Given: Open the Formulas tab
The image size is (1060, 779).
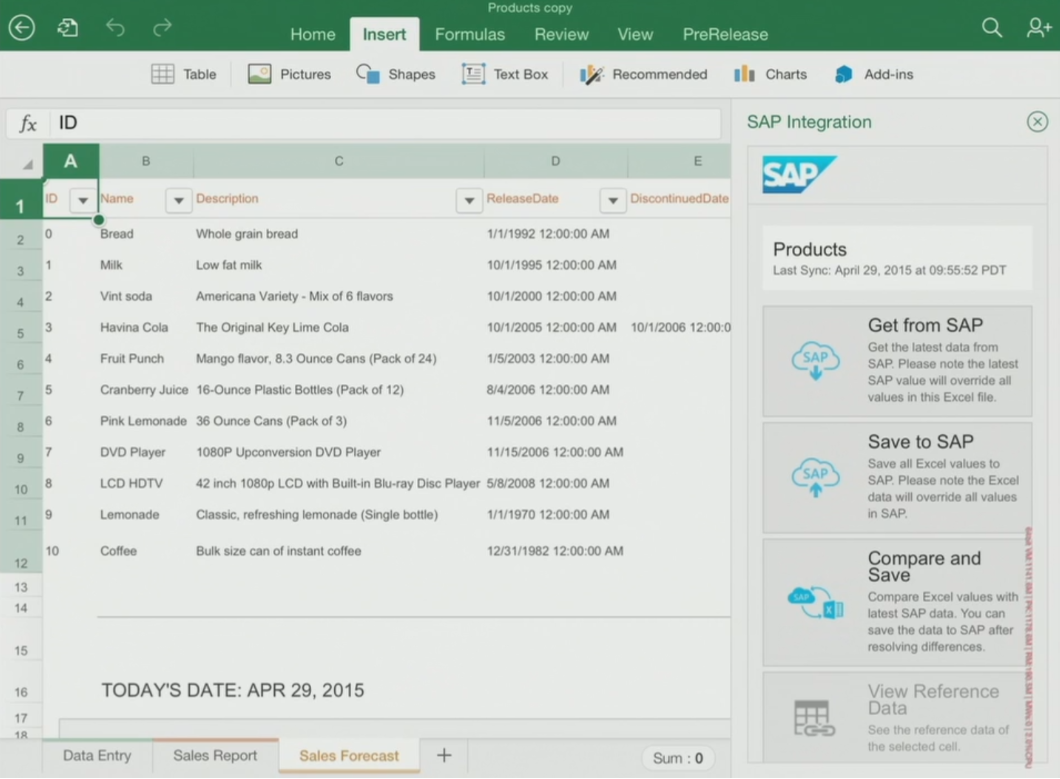Looking at the screenshot, I should (470, 34).
